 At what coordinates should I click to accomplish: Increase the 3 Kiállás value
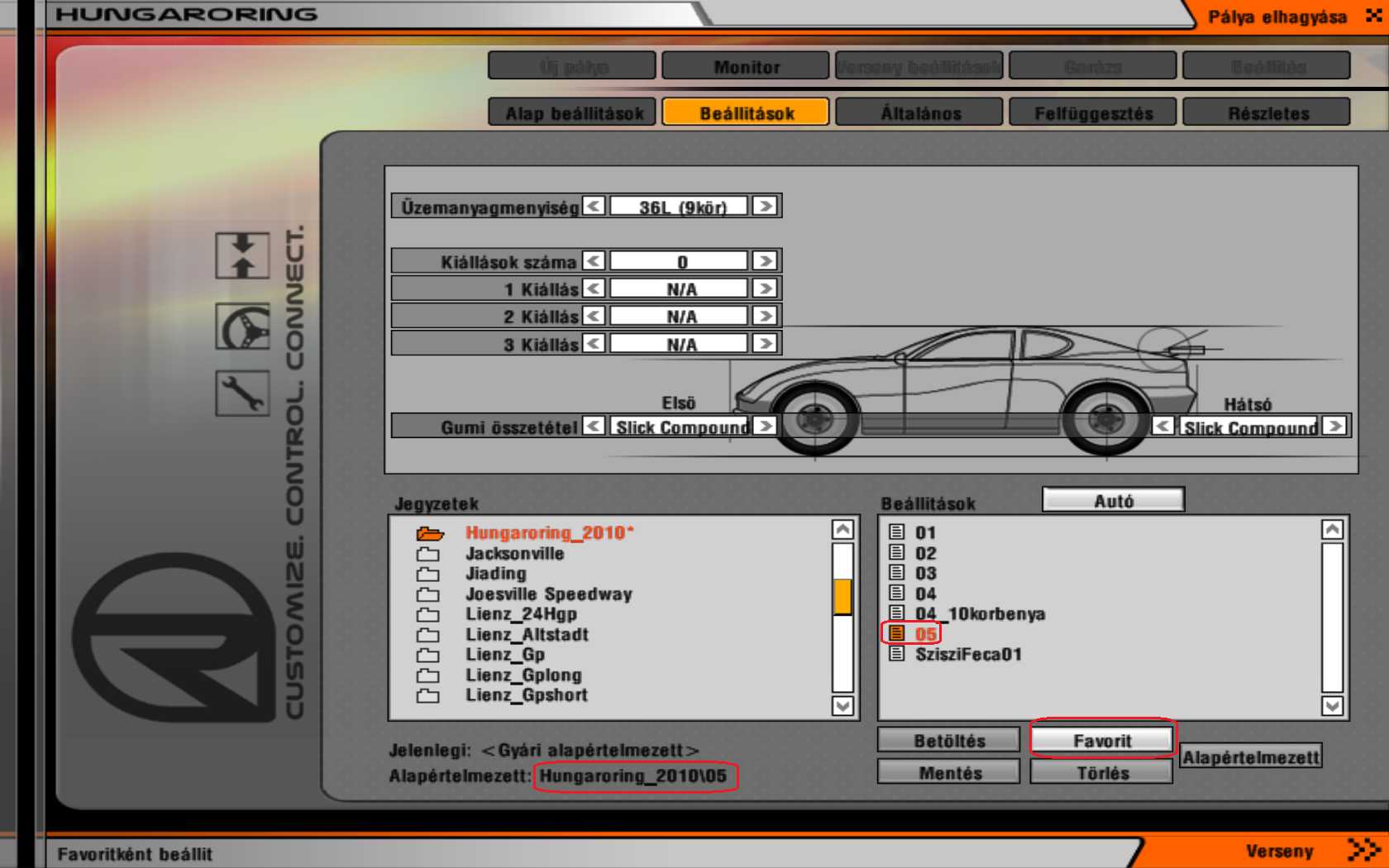pyautogui.click(x=765, y=343)
